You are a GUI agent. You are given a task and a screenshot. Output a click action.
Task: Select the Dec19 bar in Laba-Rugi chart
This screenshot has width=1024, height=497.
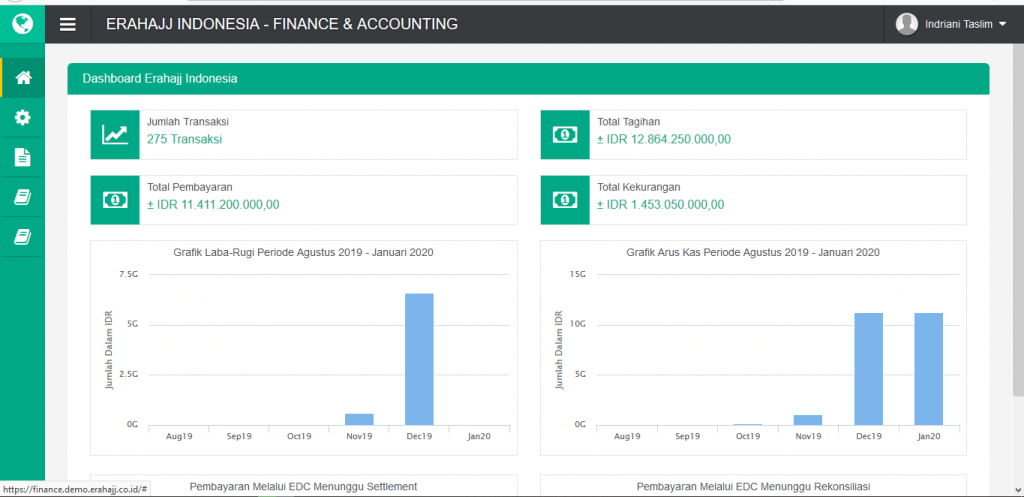[419, 359]
